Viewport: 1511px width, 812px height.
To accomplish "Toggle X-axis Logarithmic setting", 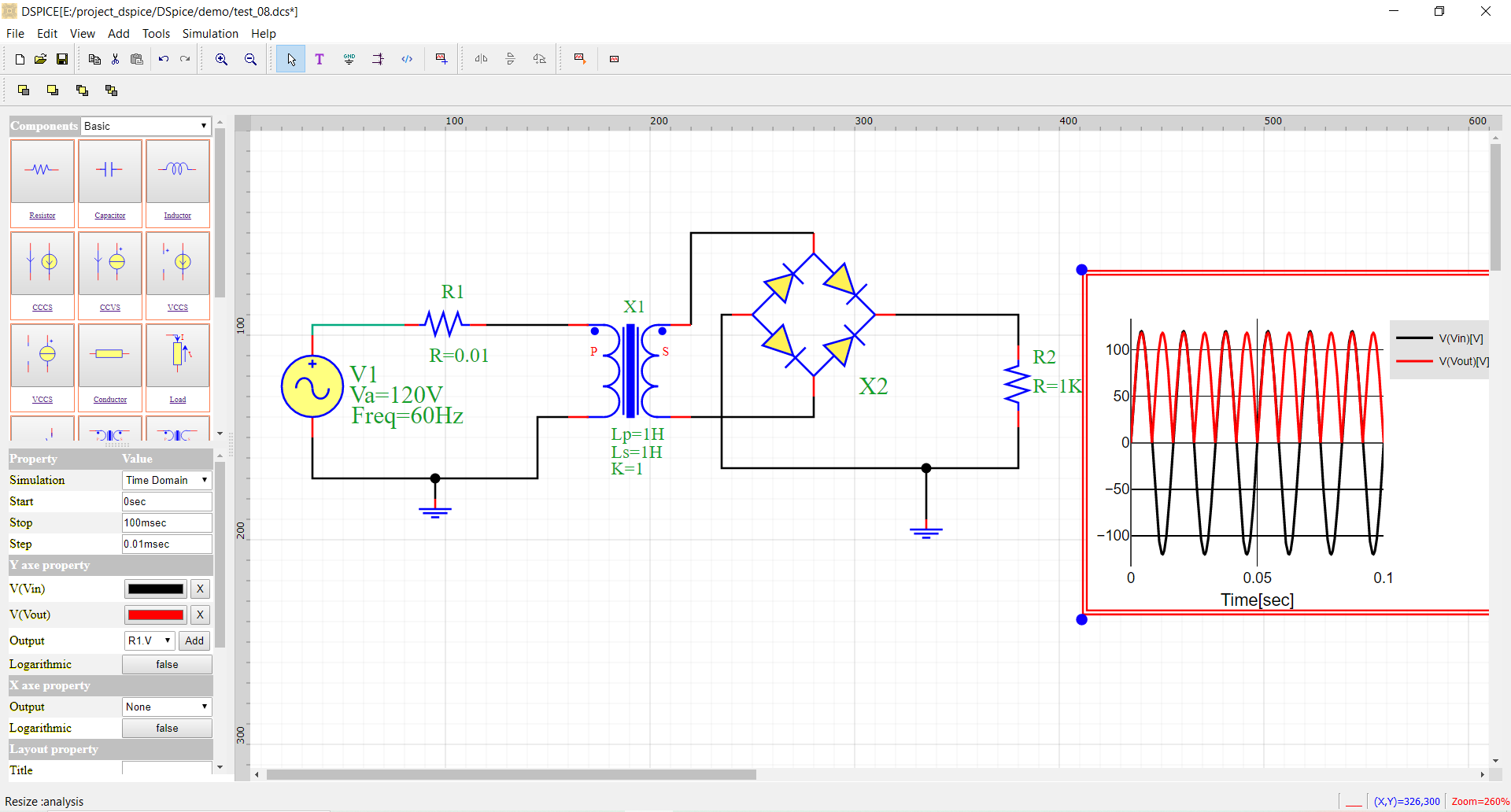I will click(167, 728).
